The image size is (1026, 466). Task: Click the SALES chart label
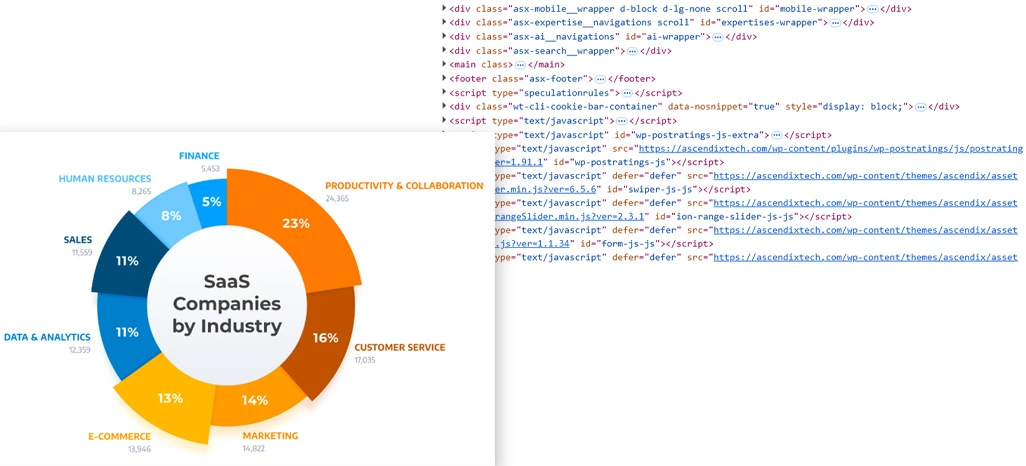click(78, 240)
